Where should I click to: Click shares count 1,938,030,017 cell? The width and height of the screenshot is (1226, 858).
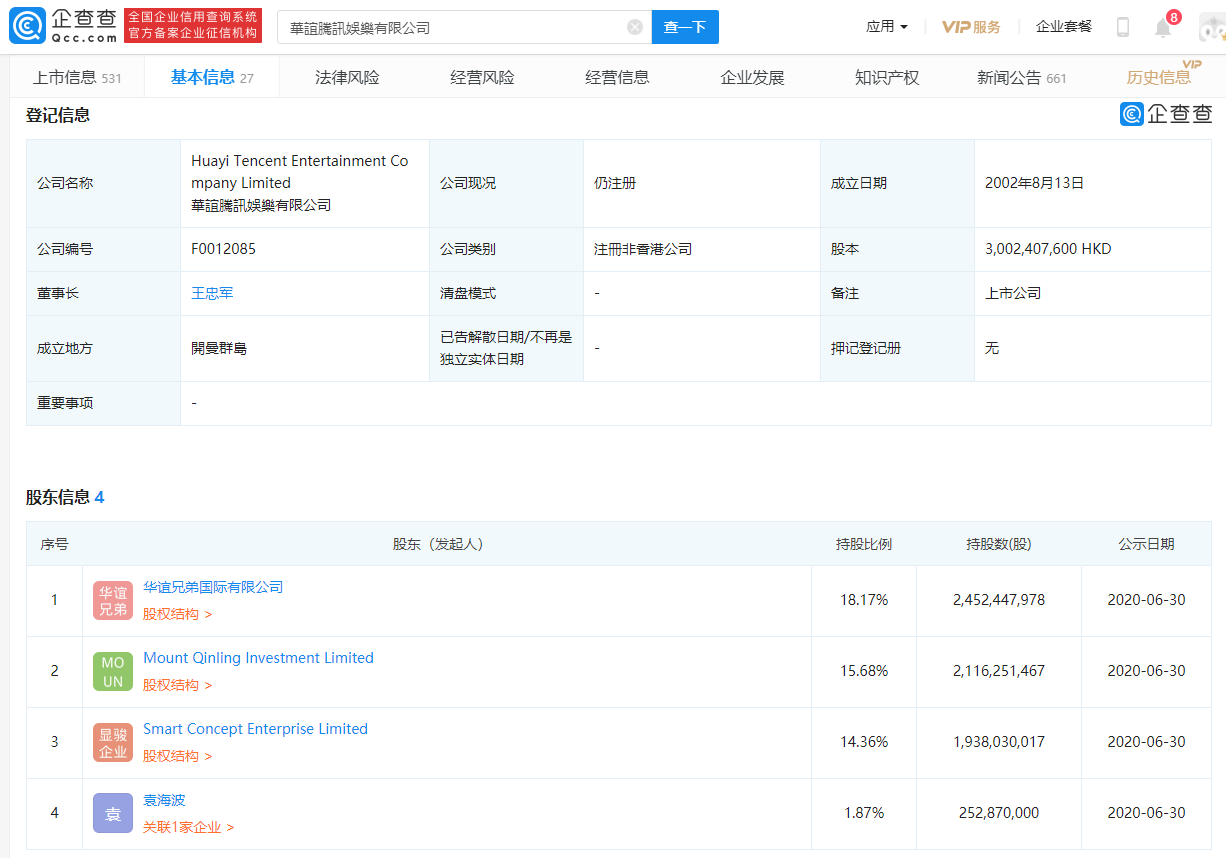[x=999, y=742]
